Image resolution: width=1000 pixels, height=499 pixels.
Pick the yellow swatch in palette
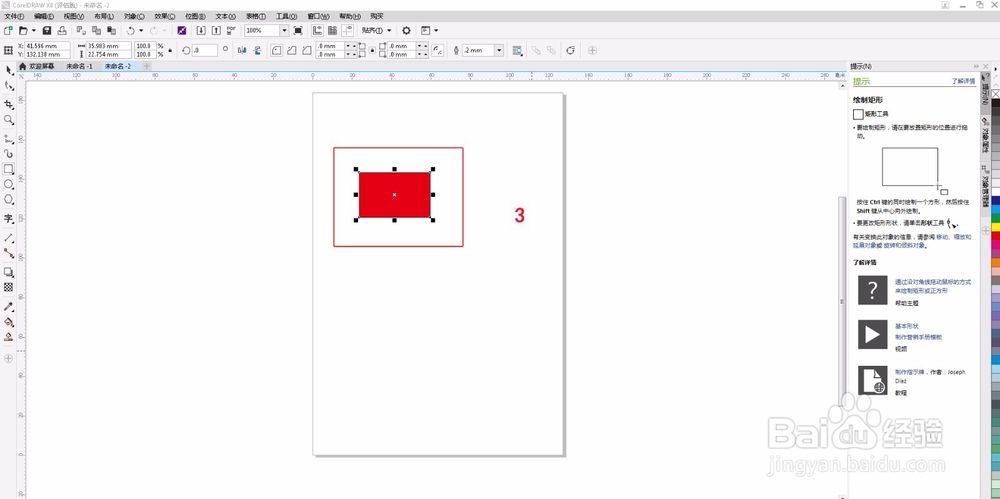click(x=996, y=227)
